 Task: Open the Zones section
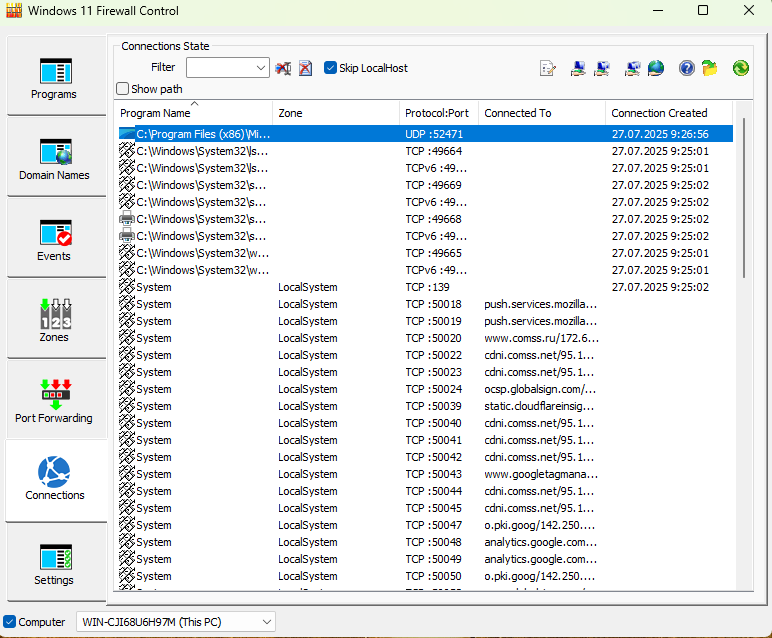click(54, 320)
